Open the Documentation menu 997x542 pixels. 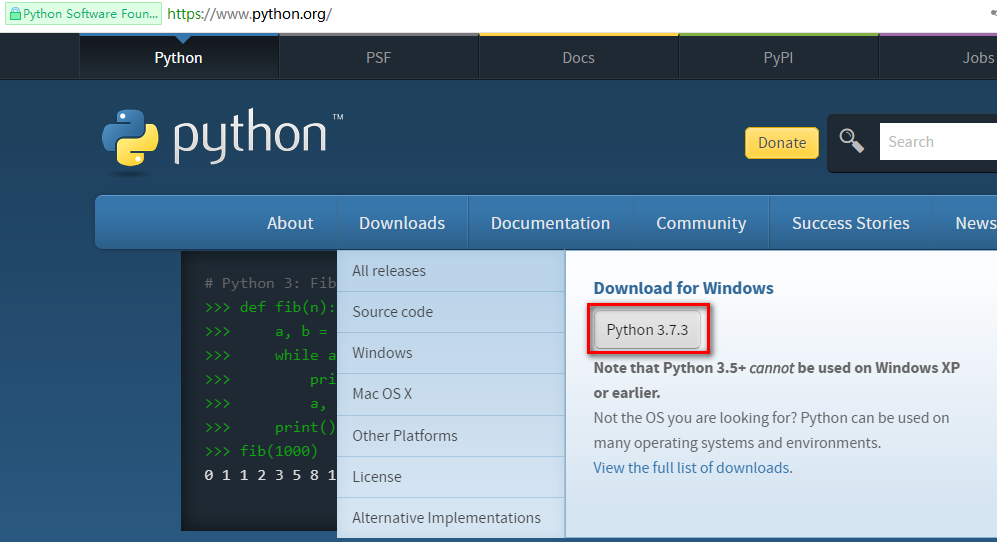pos(551,223)
